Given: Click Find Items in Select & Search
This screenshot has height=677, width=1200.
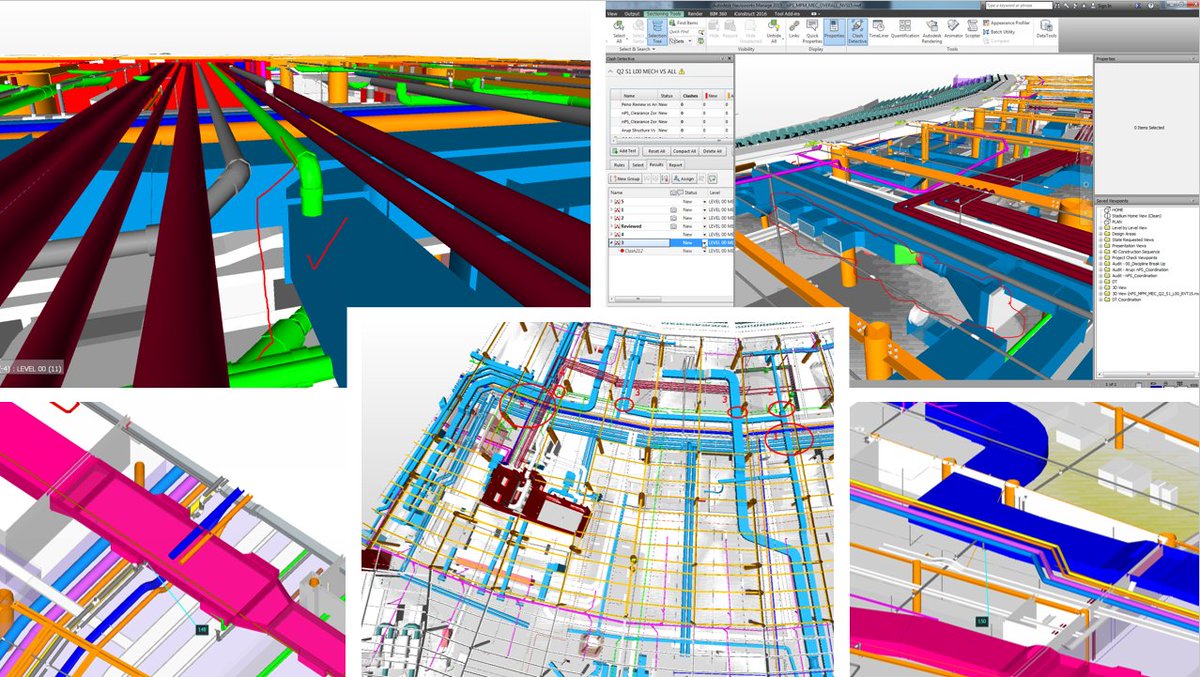Looking at the screenshot, I should click(x=684, y=23).
